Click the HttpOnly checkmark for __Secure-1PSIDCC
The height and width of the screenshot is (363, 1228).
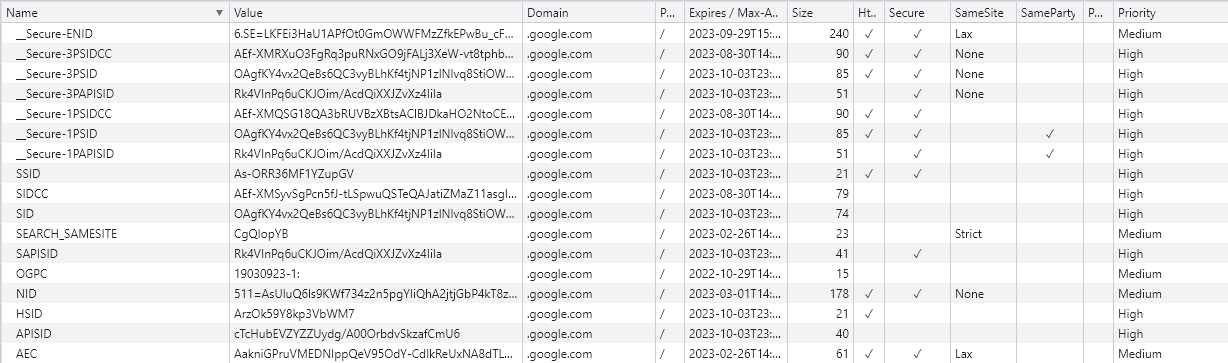pyautogui.click(x=869, y=113)
